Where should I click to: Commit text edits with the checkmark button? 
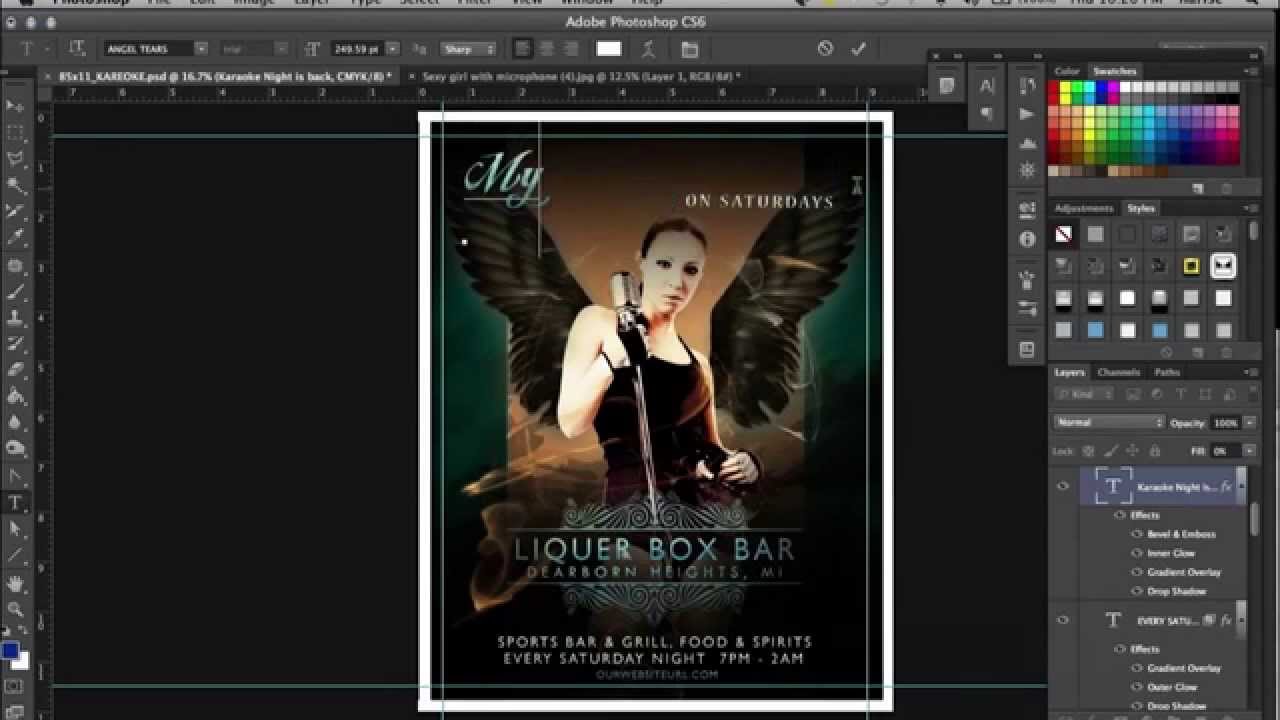point(858,48)
